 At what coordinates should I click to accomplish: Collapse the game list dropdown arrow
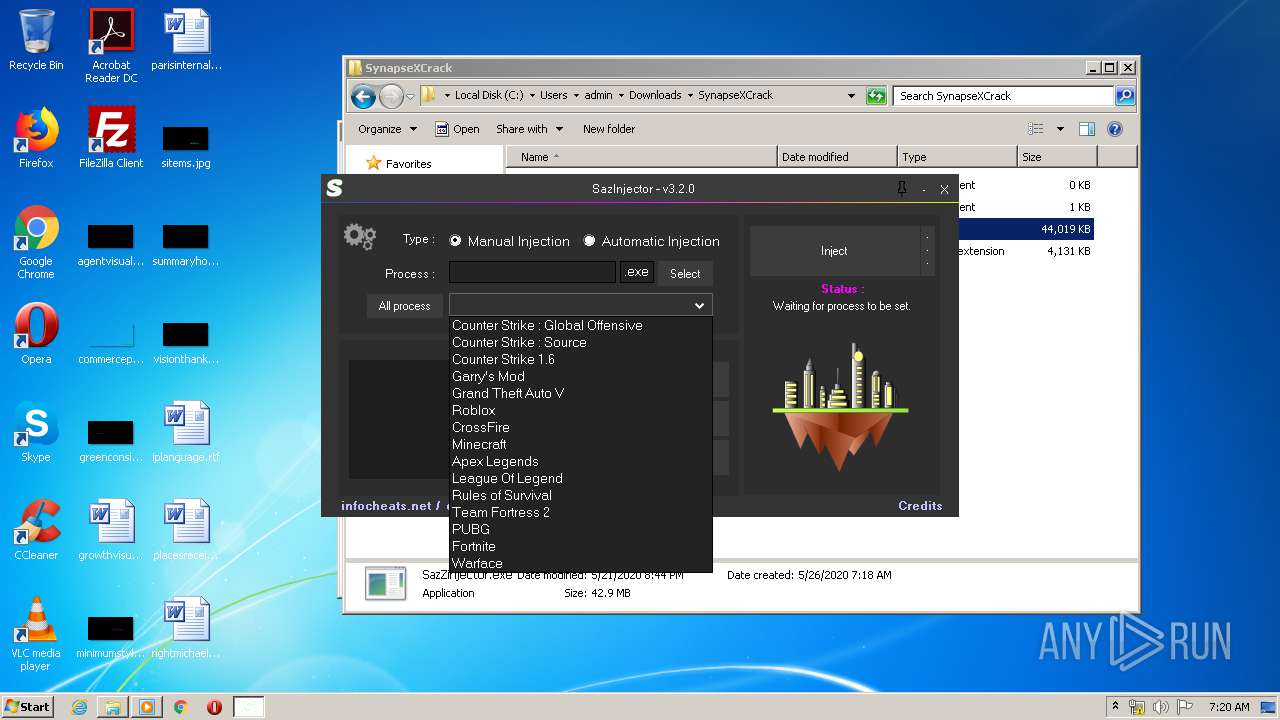tap(700, 306)
